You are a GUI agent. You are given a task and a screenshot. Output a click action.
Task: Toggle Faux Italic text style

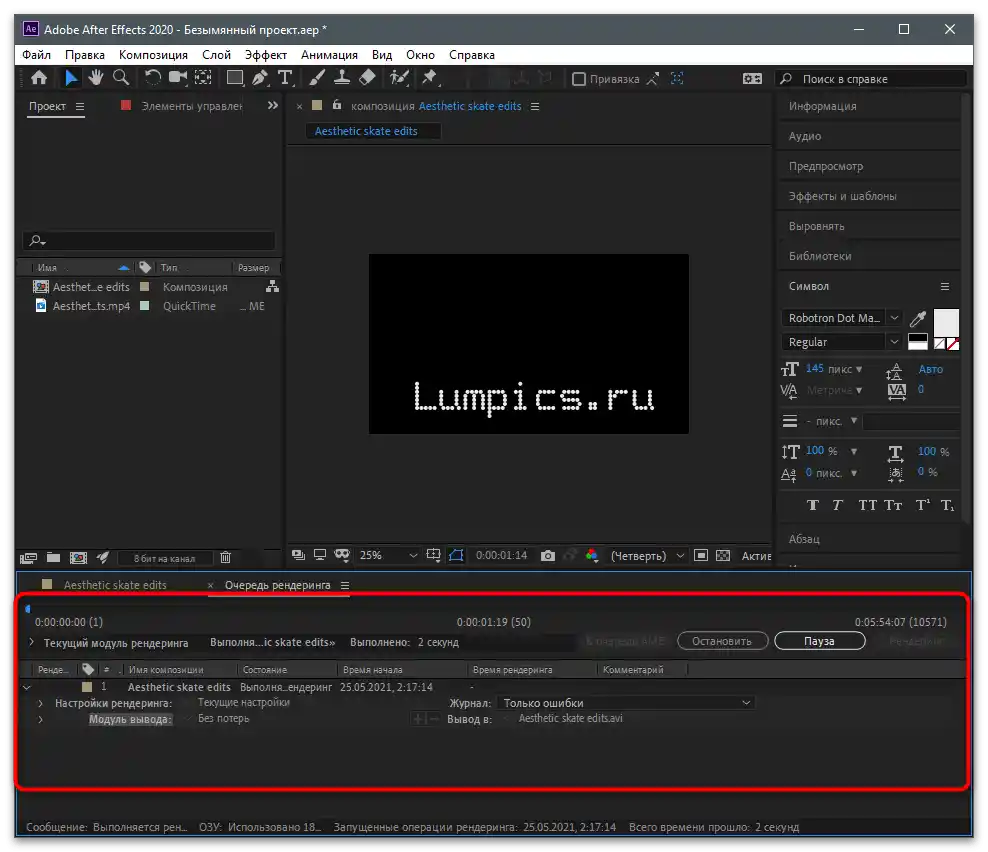tap(837, 505)
